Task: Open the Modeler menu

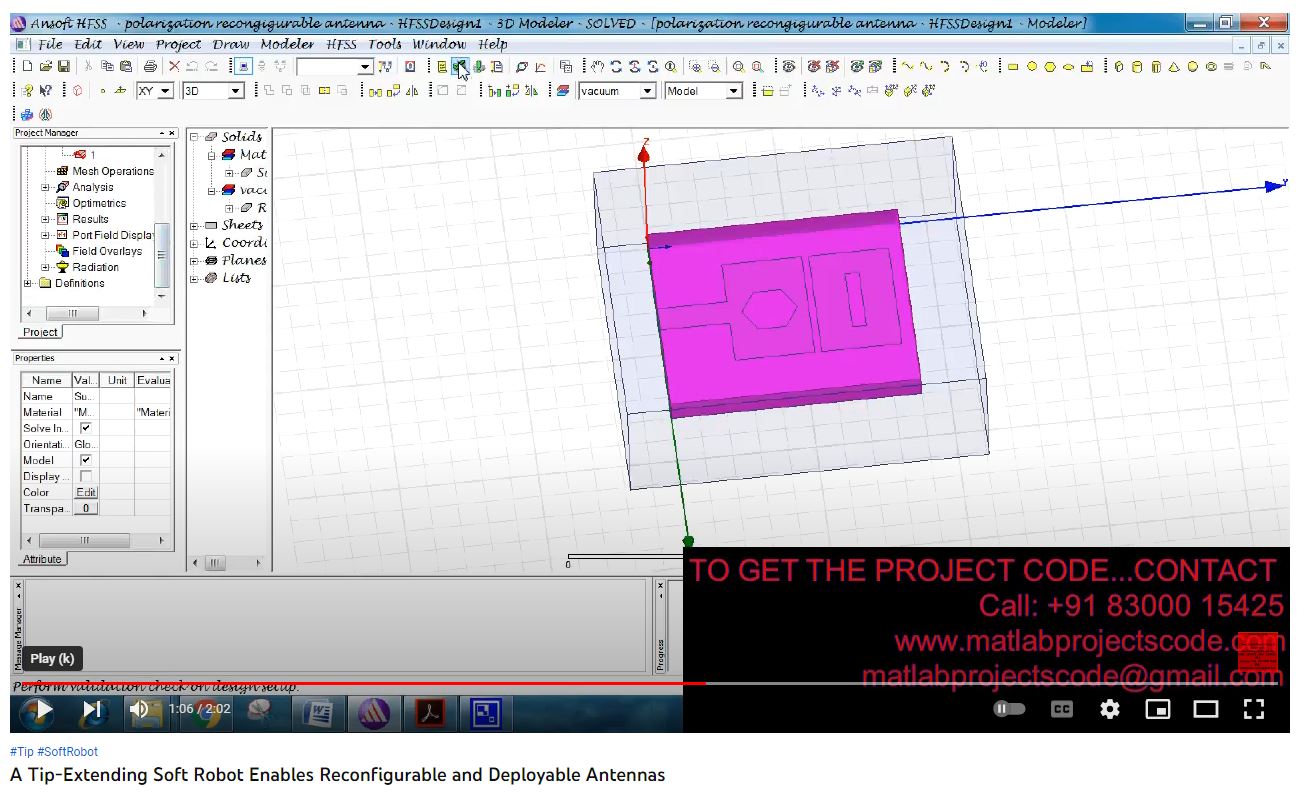Action: pyautogui.click(x=287, y=44)
